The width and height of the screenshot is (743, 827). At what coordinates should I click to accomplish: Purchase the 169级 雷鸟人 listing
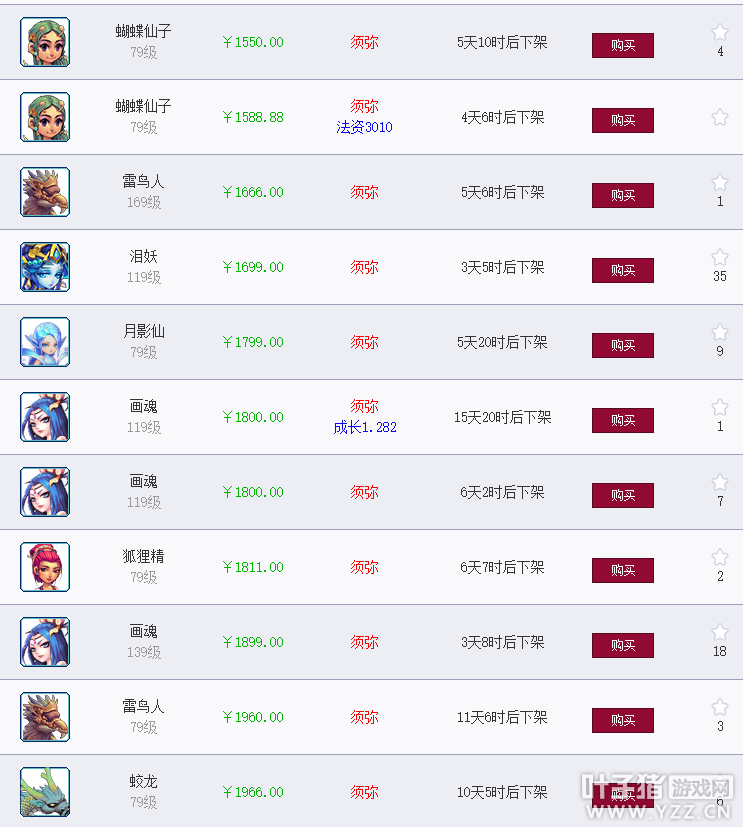coord(623,196)
